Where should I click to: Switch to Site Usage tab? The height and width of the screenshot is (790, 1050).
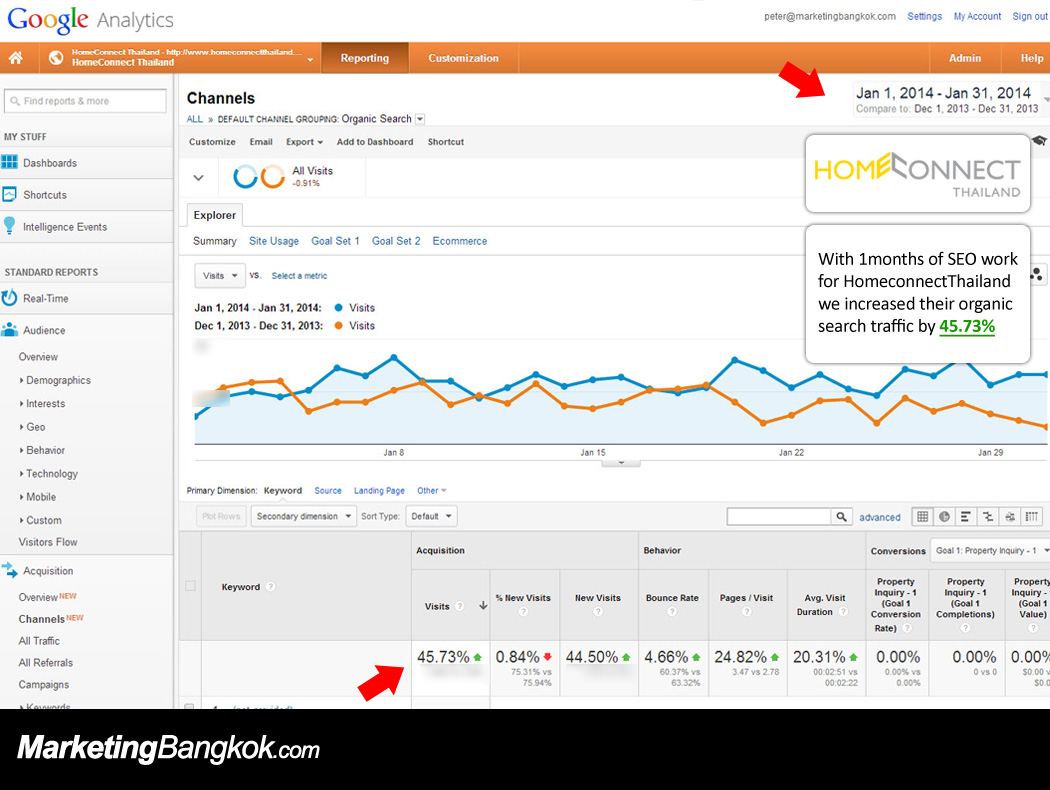(274, 241)
